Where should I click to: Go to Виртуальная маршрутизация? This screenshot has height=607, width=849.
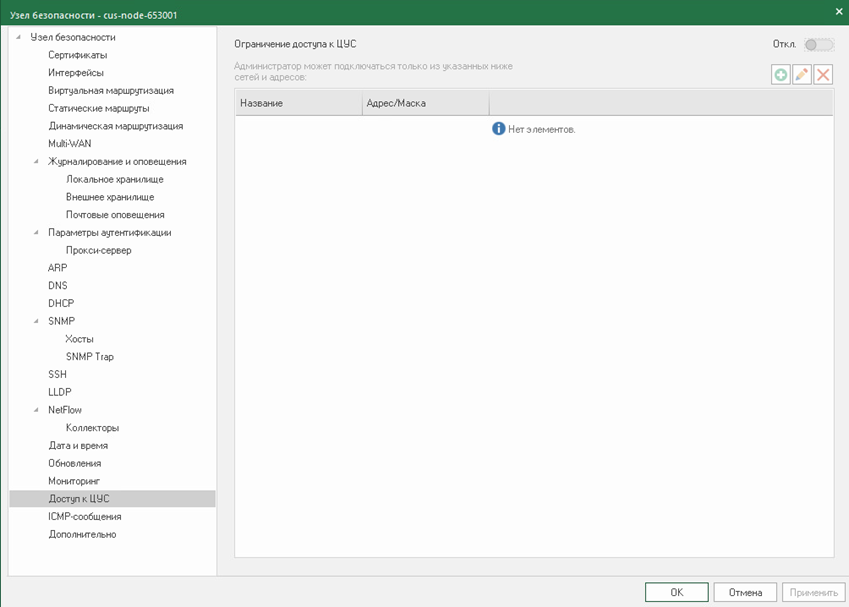(111, 90)
